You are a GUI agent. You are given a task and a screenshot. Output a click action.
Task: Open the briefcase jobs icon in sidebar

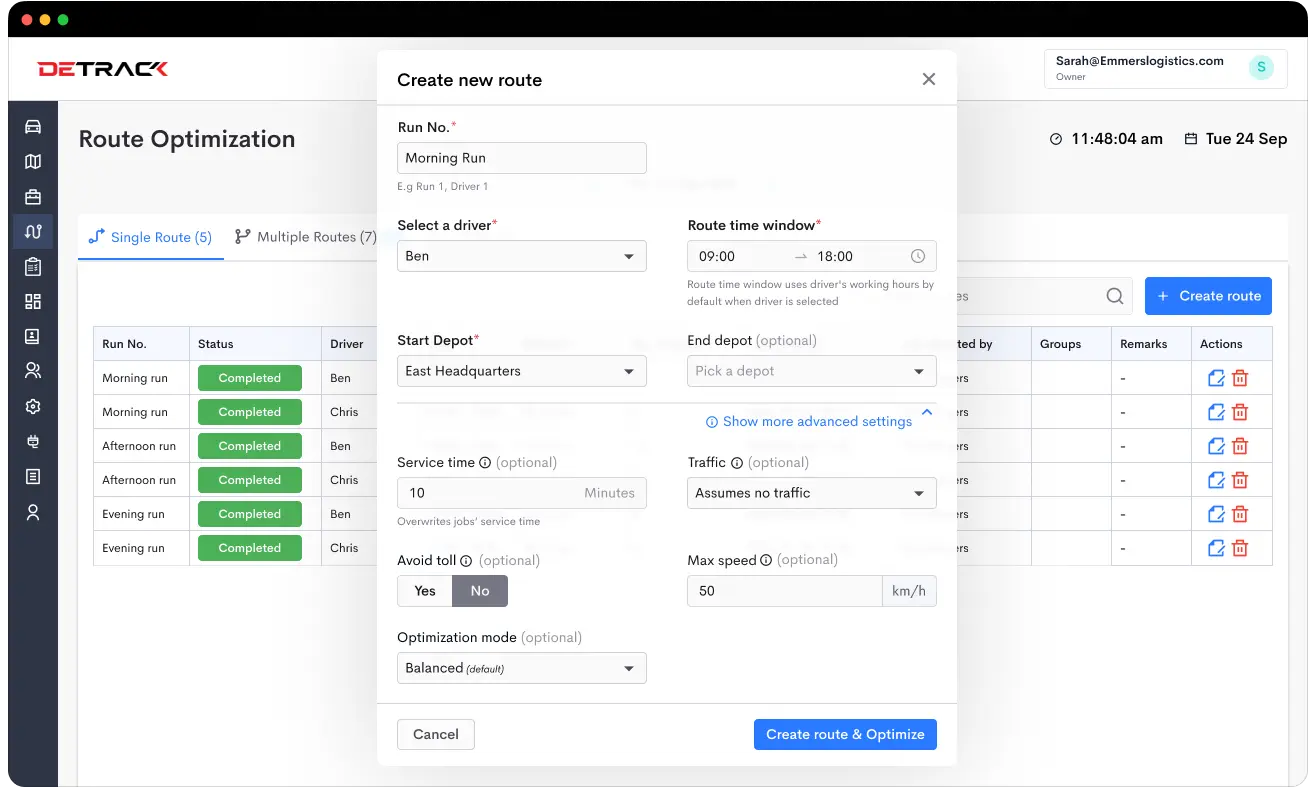point(33,196)
